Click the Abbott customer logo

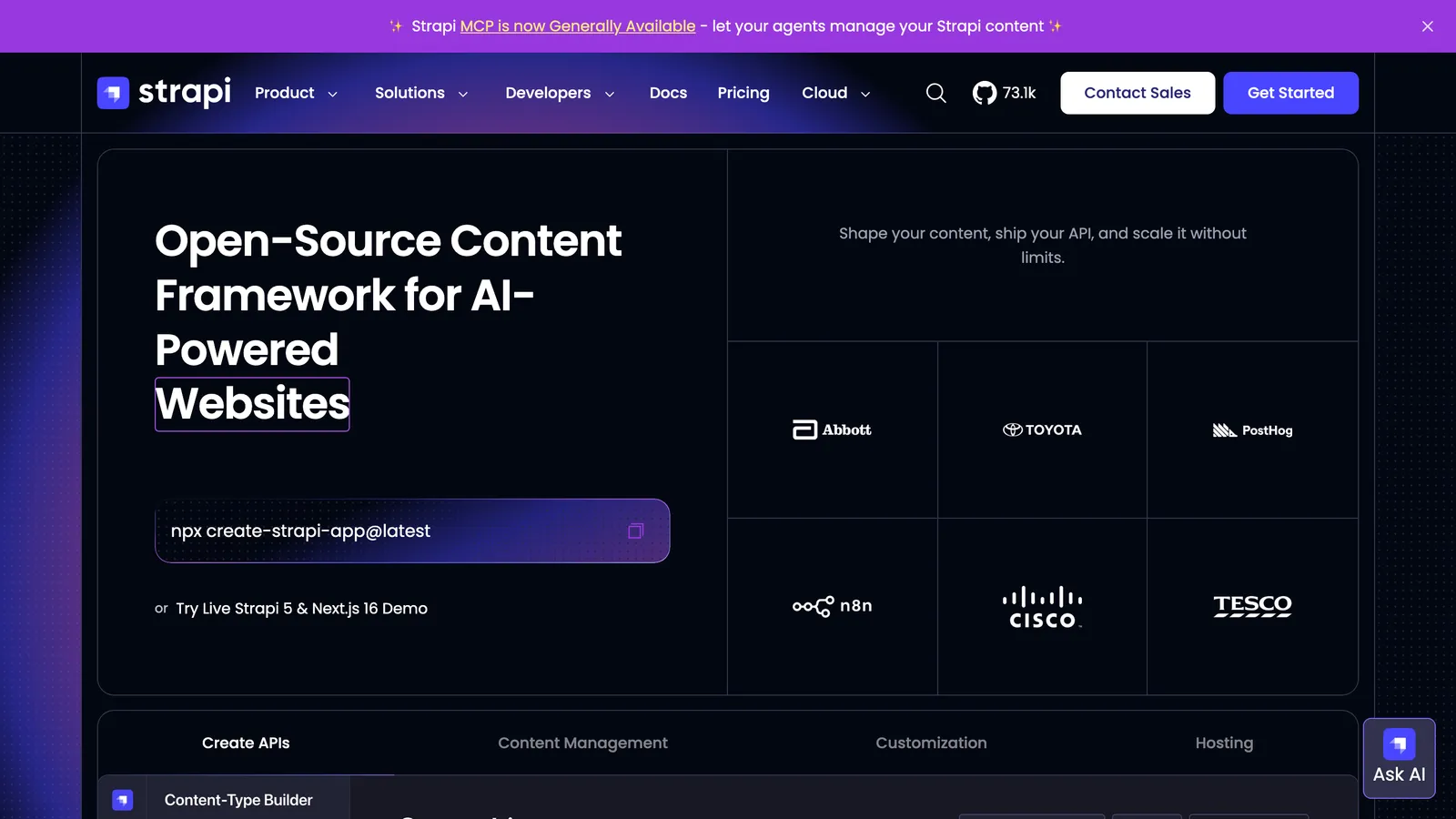(832, 430)
